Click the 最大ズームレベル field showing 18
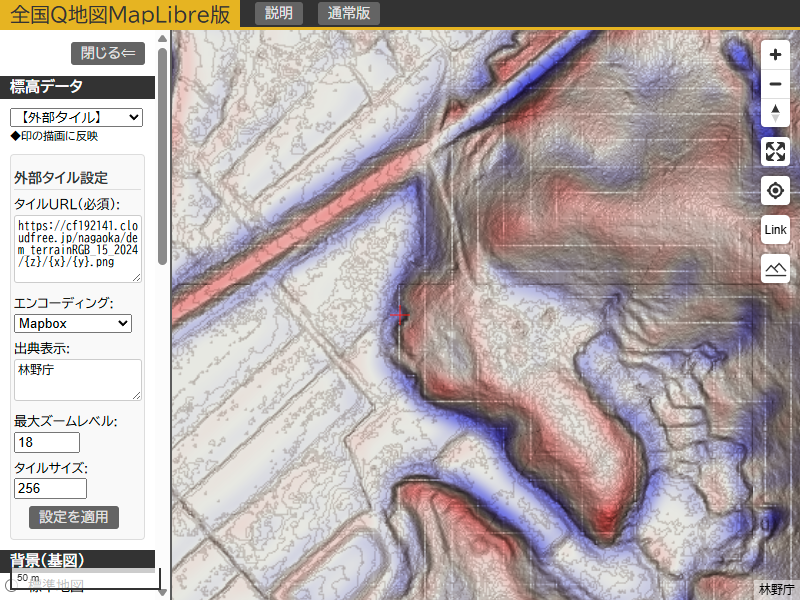 pyautogui.click(x=46, y=442)
